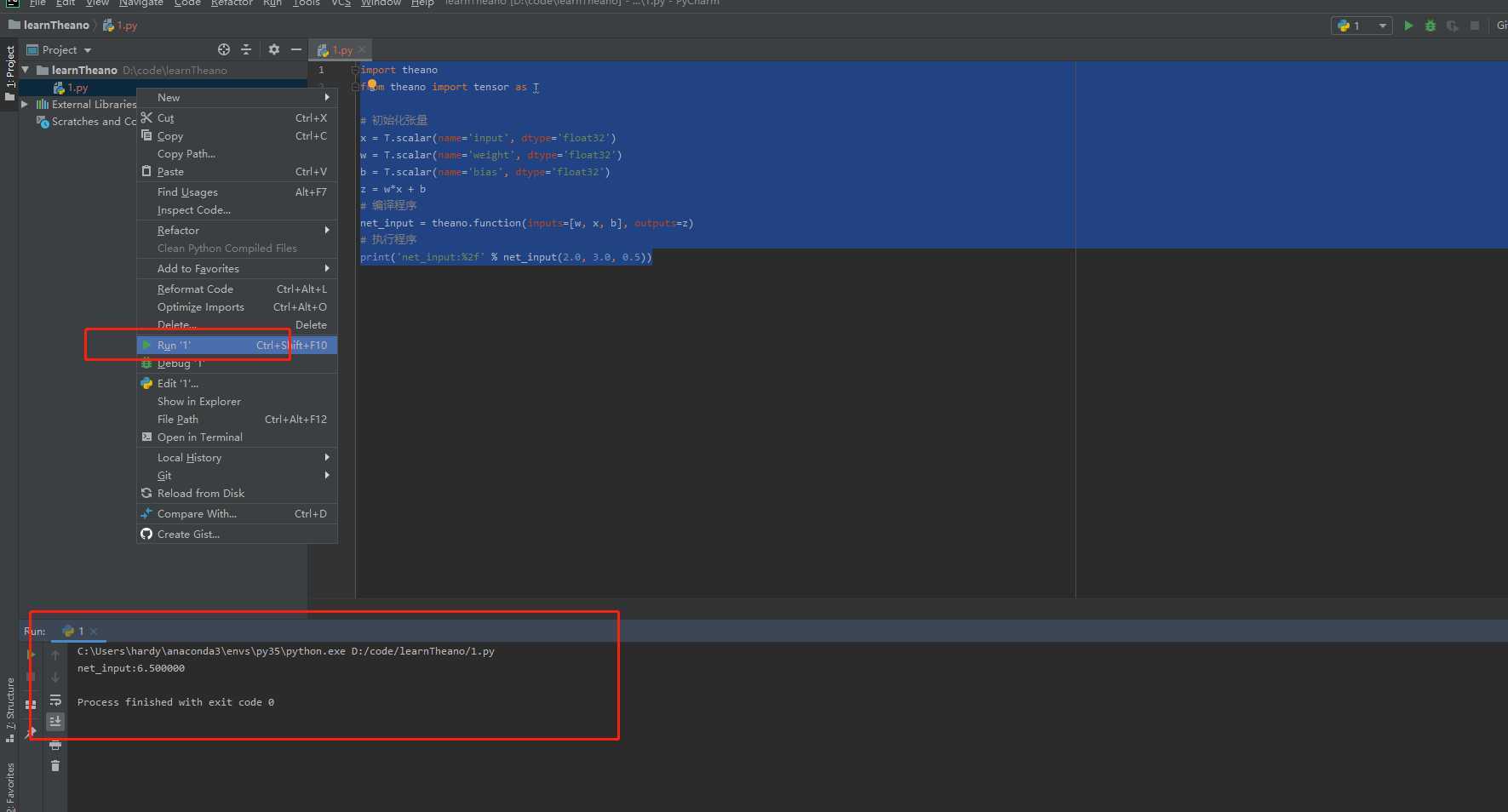The image size is (1508, 812).
Task: Open Project panel settings gear
Action: click(x=274, y=49)
